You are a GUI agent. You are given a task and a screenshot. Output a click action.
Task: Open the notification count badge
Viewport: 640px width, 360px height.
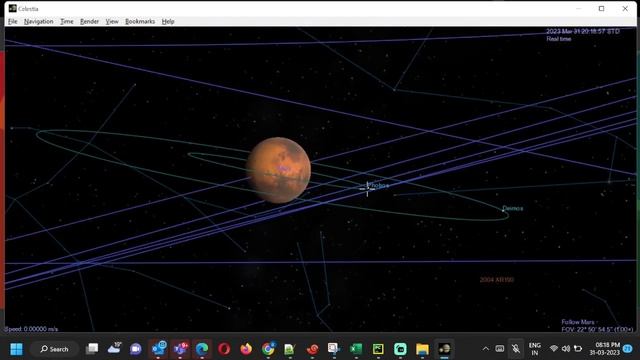(x=628, y=349)
